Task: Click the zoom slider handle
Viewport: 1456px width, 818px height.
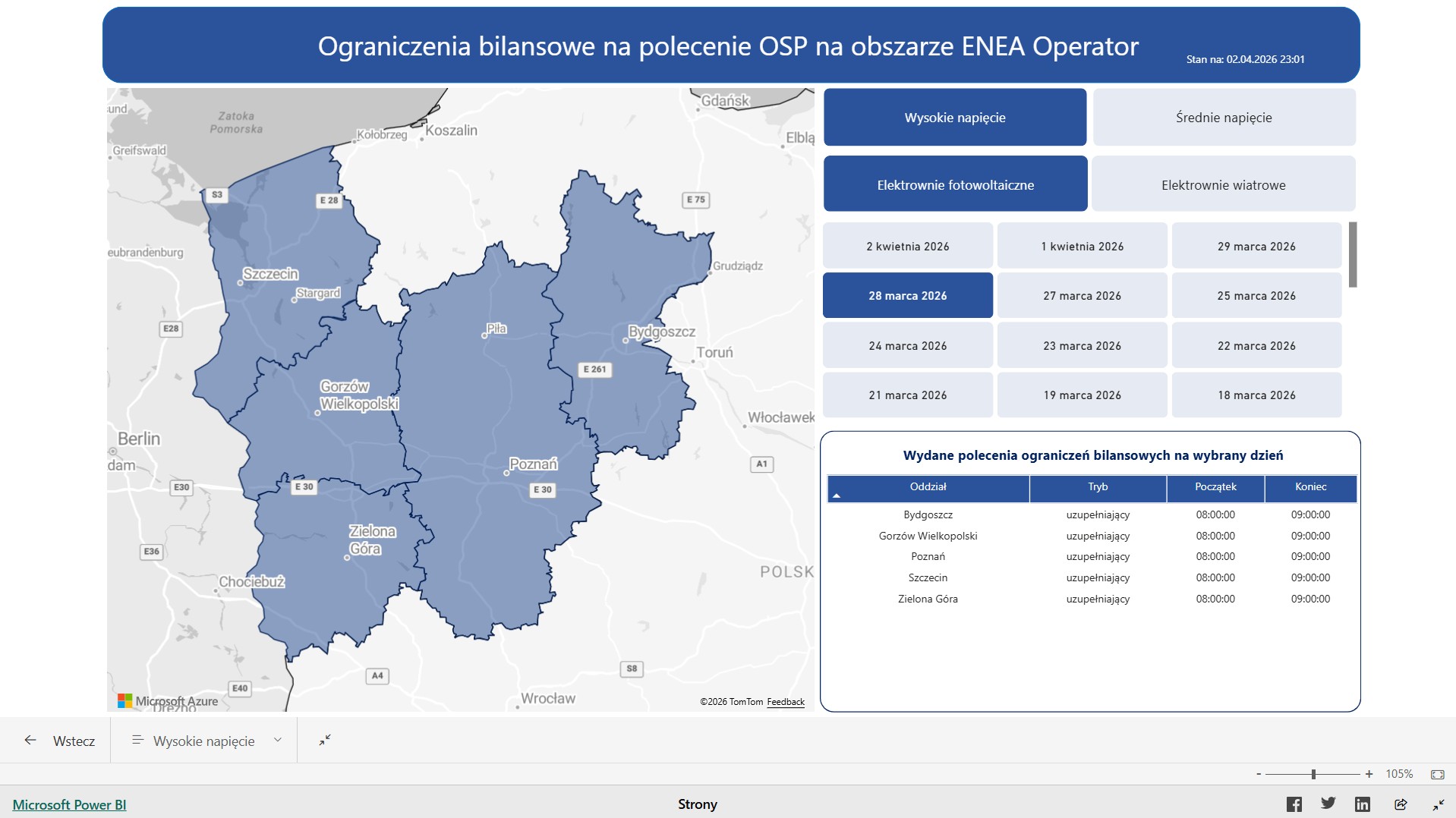Action: click(1313, 774)
